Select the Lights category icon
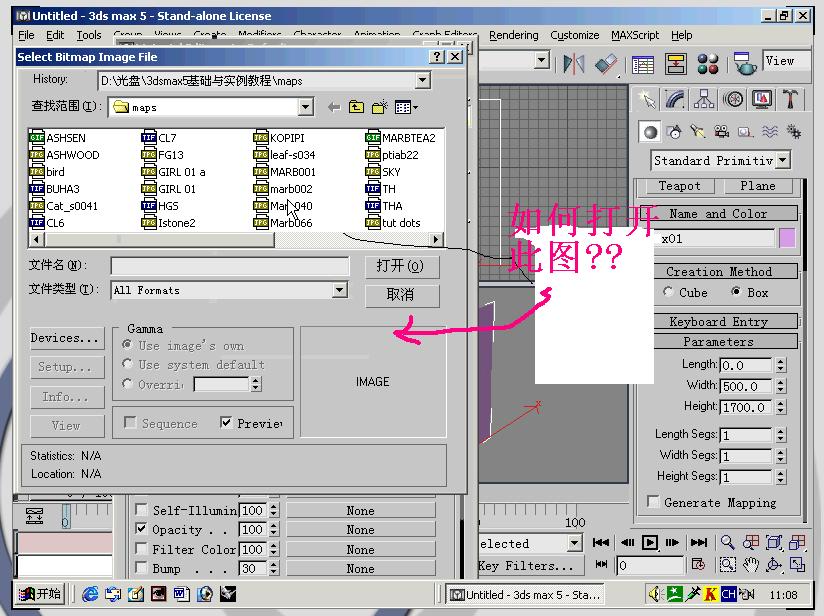The image size is (824, 616). click(x=698, y=132)
